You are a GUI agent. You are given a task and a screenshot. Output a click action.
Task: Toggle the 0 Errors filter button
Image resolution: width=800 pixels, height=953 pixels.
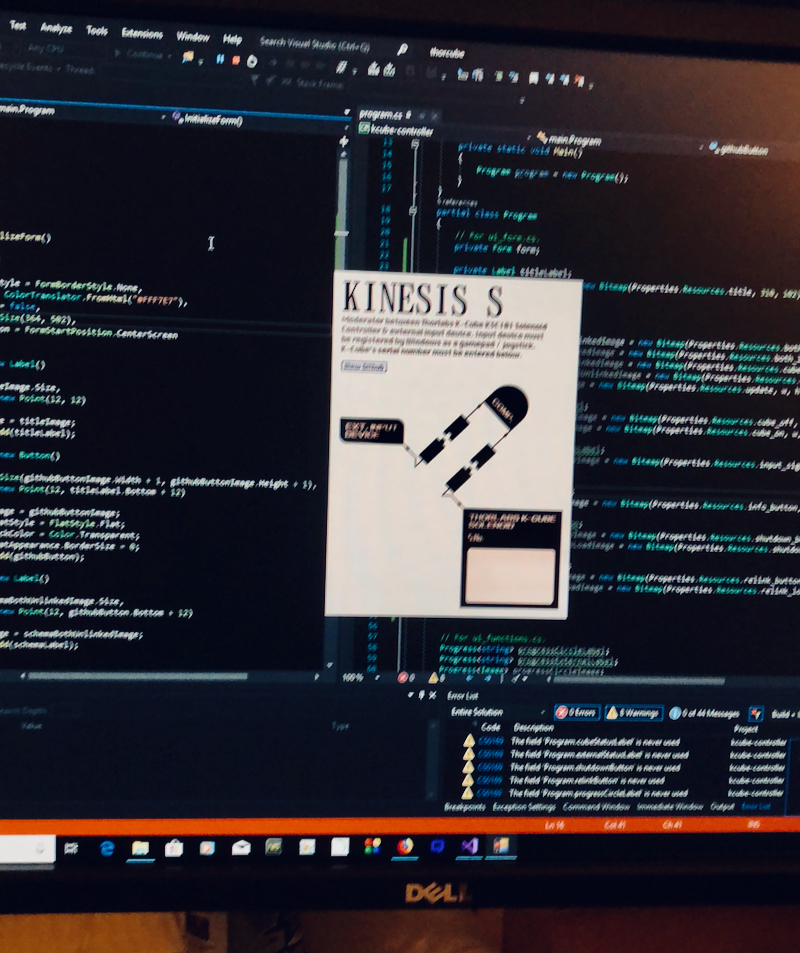tap(576, 712)
